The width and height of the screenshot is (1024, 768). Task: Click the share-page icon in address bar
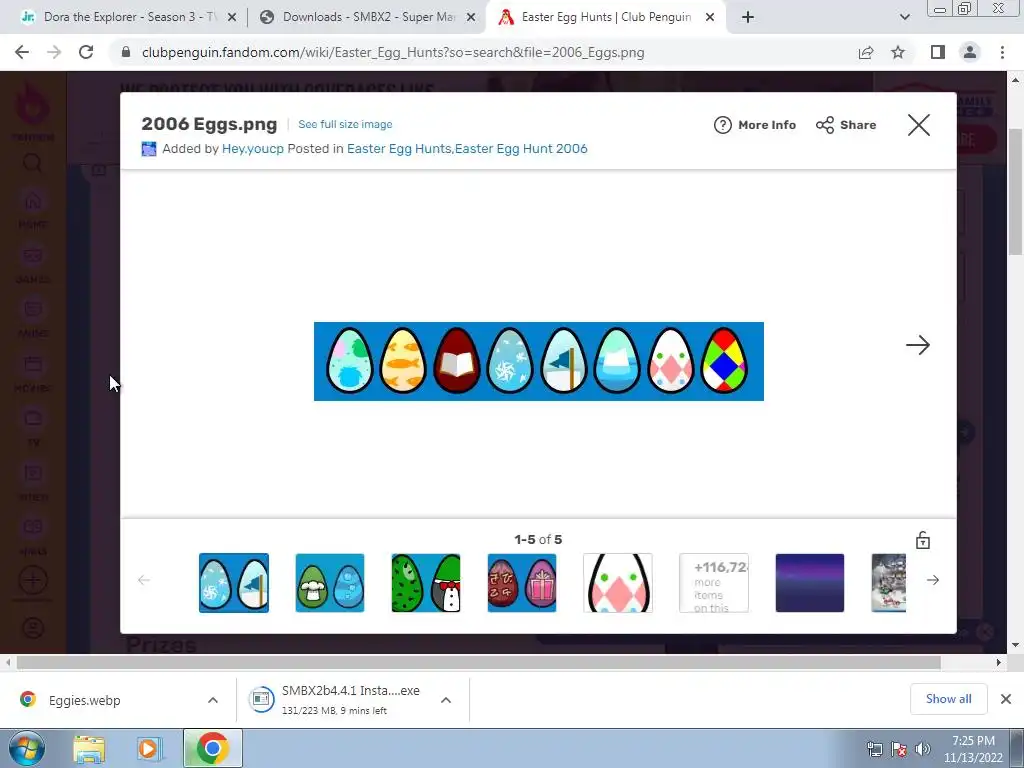[866, 52]
